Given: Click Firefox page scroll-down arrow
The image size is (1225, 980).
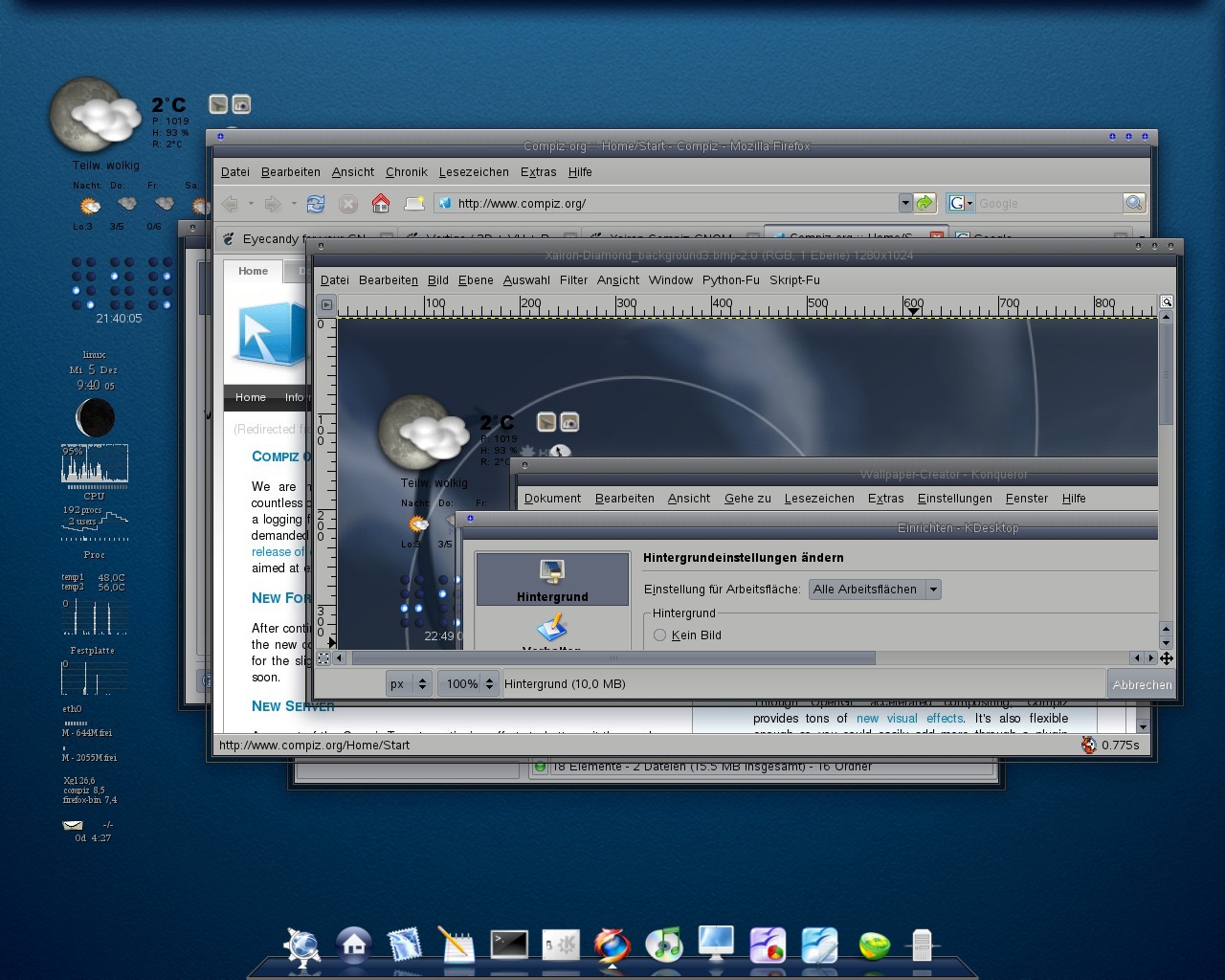Looking at the screenshot, I should 1142,726.
